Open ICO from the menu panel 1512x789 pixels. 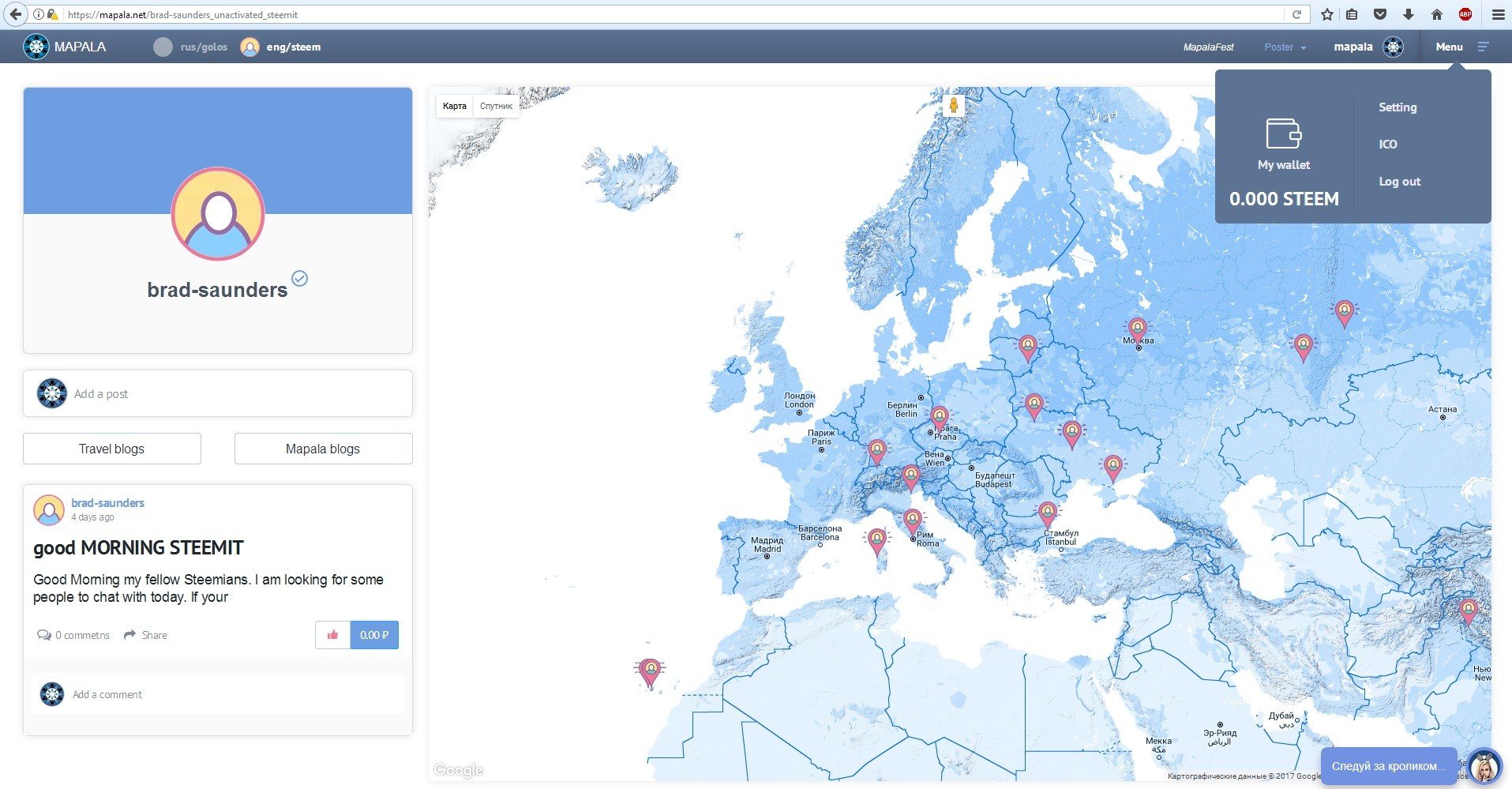tap(1388, 145)
